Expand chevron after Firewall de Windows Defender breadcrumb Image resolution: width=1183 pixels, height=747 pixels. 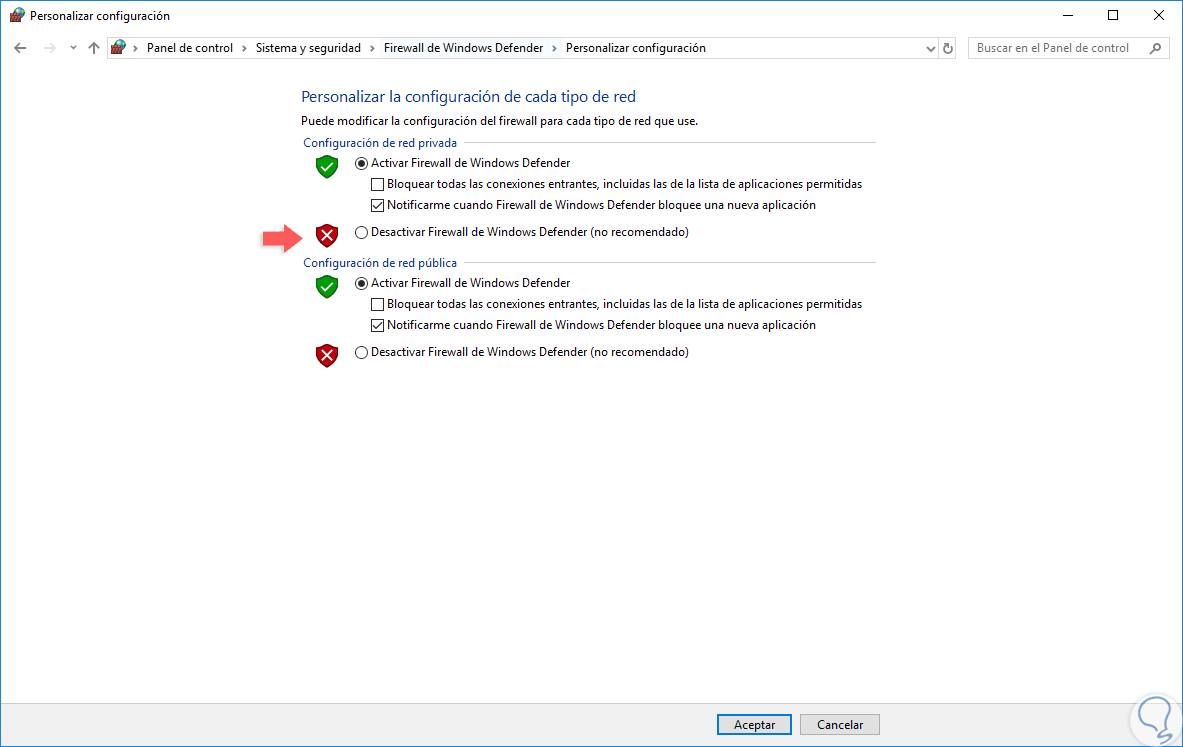[x=555, y=48]
